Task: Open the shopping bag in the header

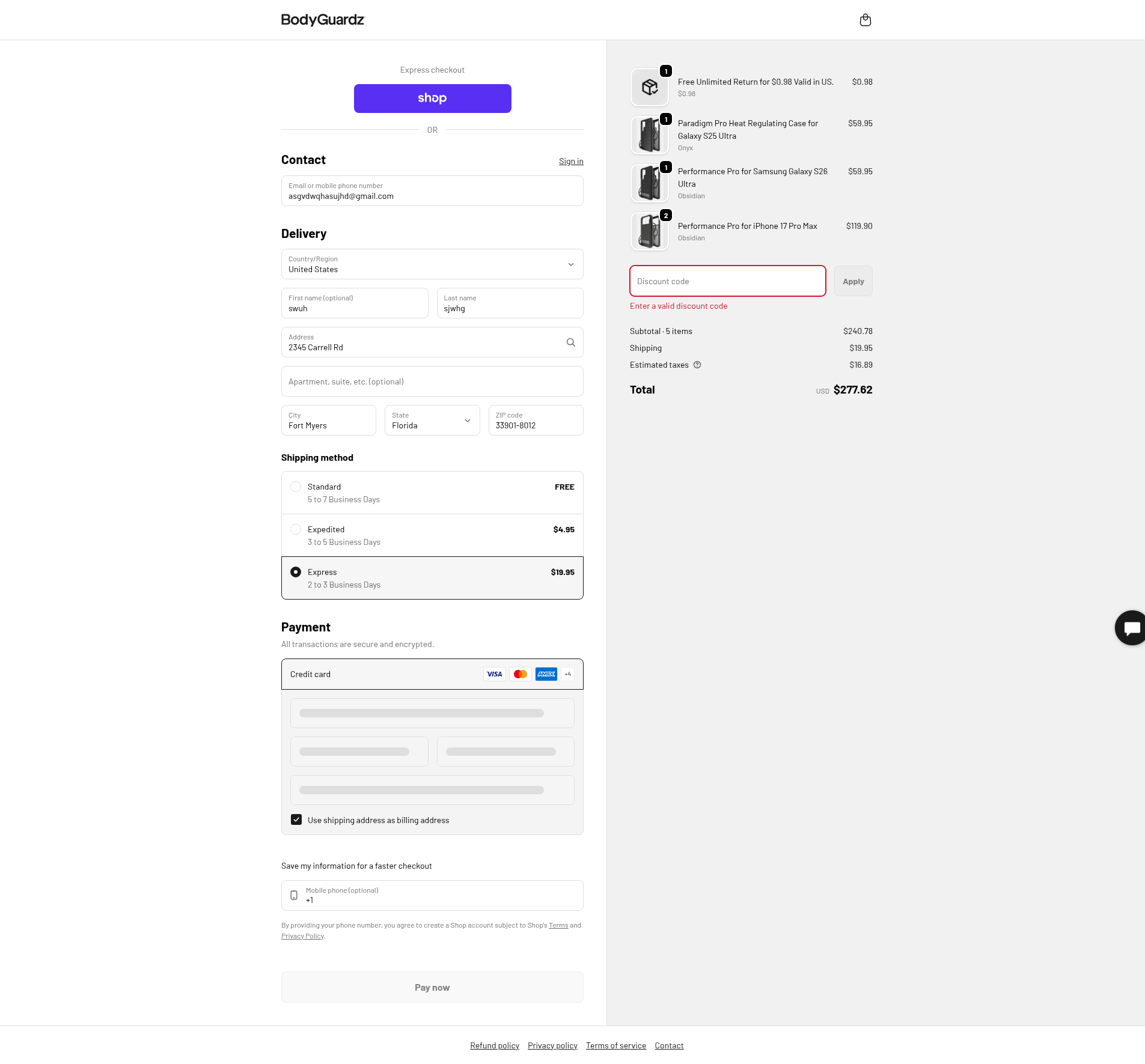Action: click(x=864, y=20)
